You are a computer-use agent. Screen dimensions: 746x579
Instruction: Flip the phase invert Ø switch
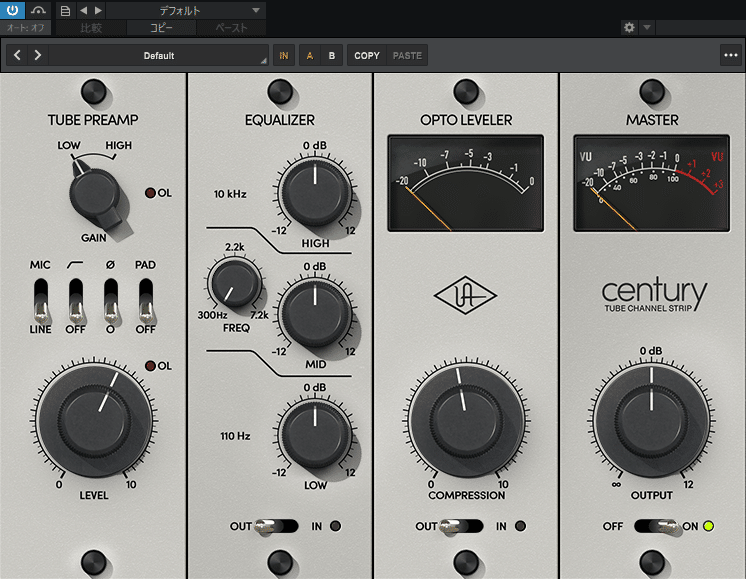click(x=111, y=301)
